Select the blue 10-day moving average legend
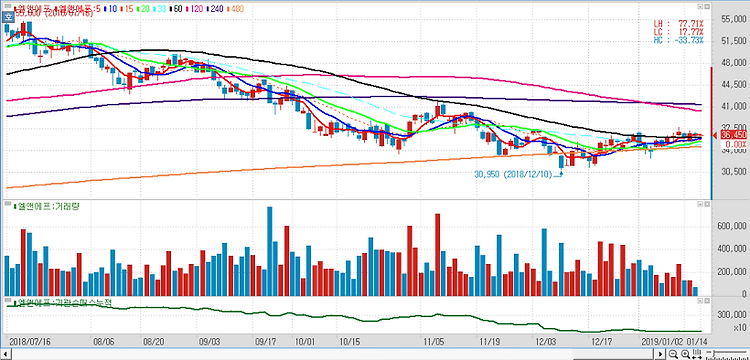Screen dimensions: 750x360 click(x=110, y=9)
